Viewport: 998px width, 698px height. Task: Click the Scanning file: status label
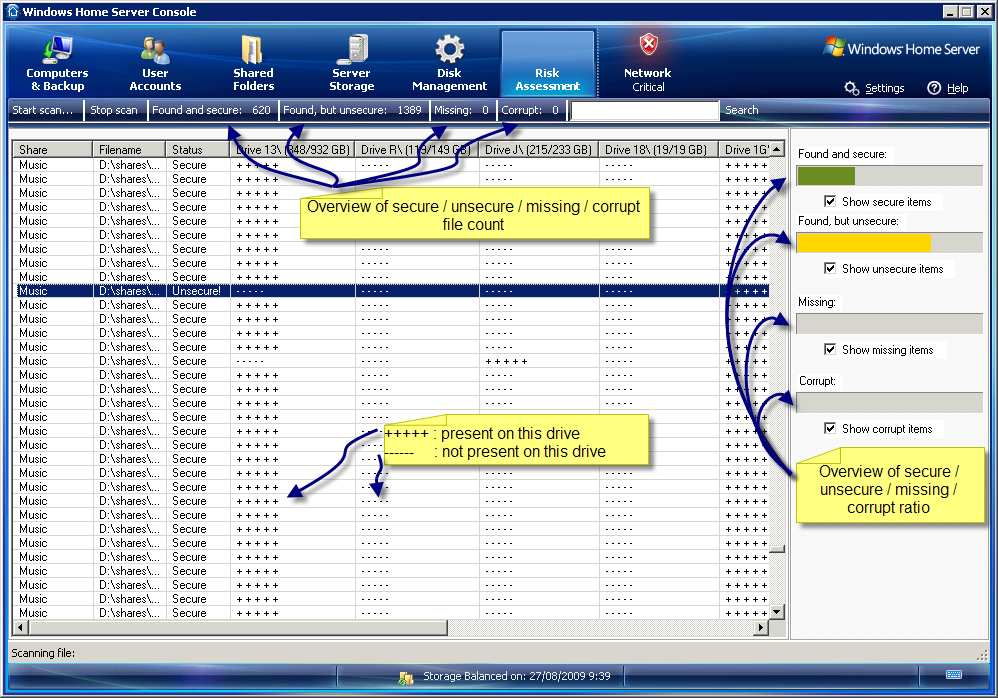tap(43, 653)
